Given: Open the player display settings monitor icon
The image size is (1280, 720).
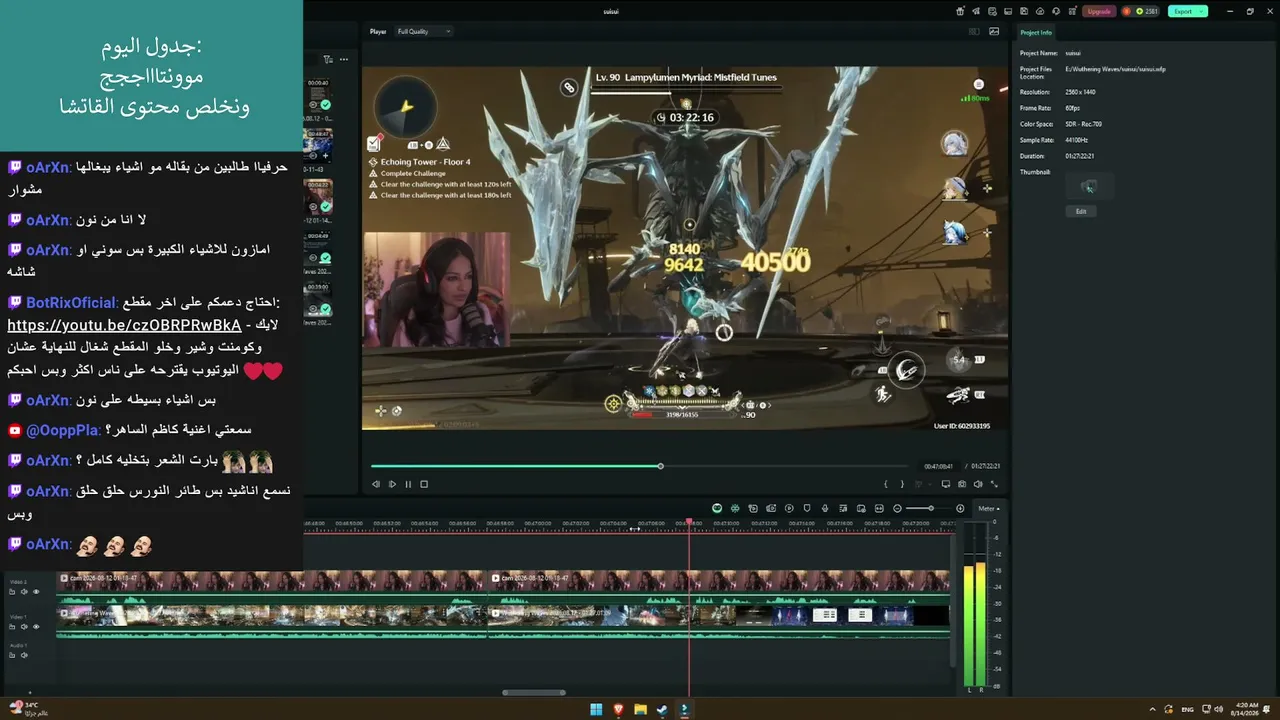Looking at the screenshot, I should point(945,484).
